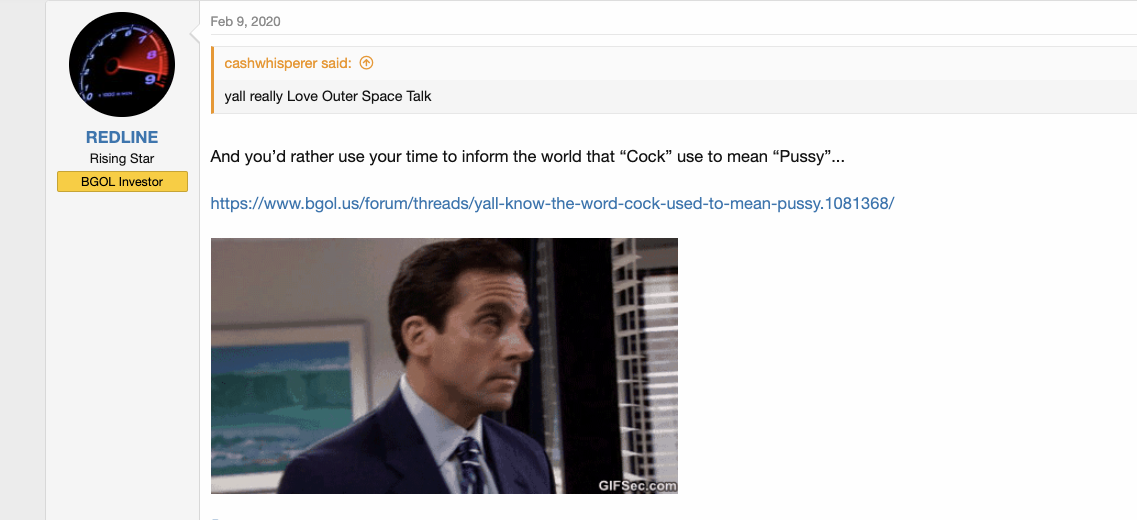The width and height of the screenshot is (1137, 520).
Task: Click the quote header row background
Action: coord(674,63)
